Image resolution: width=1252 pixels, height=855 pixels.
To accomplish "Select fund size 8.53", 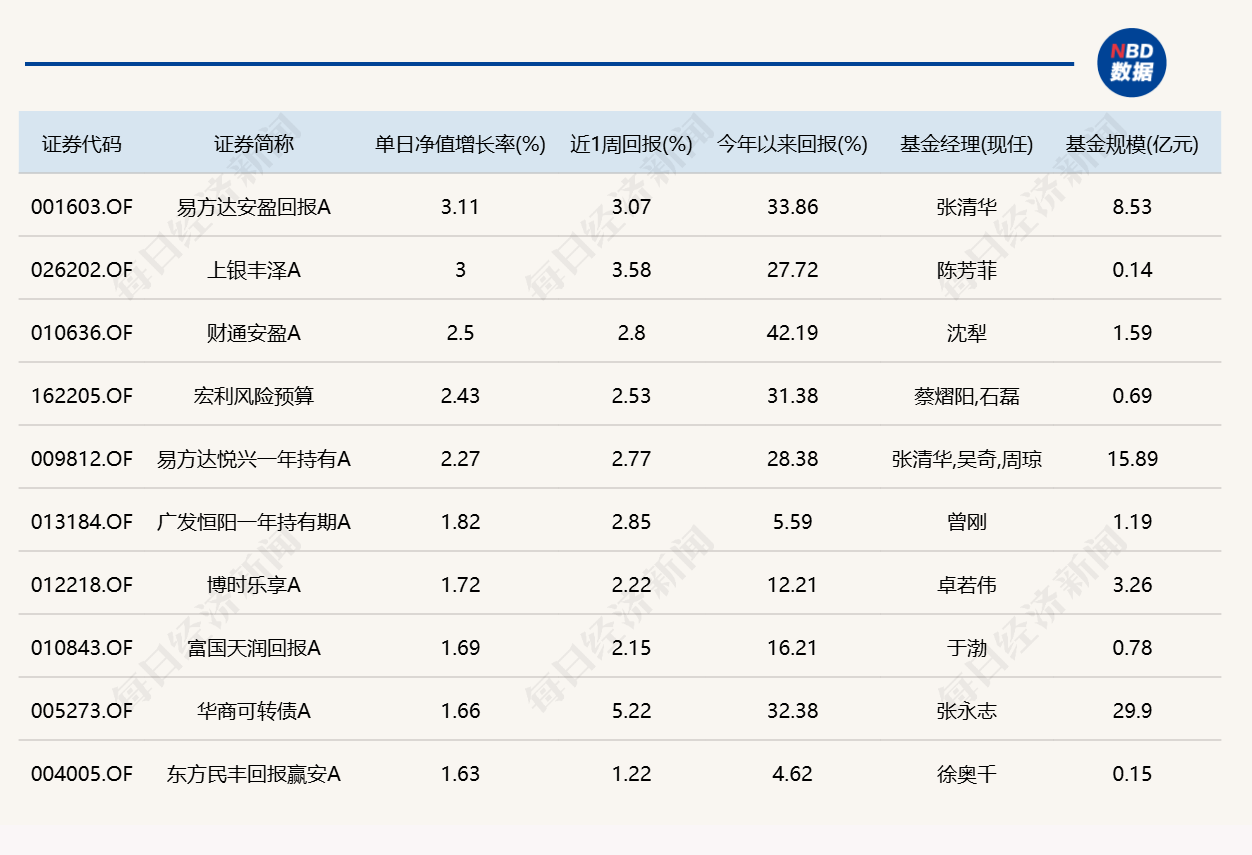I will (1132, 207).
